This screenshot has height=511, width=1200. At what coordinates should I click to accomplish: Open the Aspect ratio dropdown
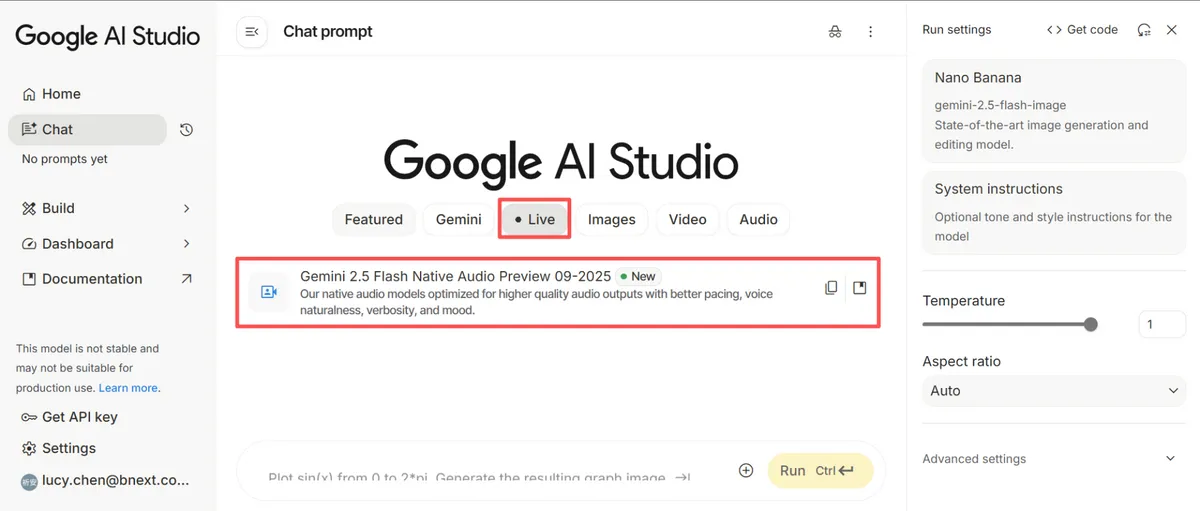point(1054,391)
